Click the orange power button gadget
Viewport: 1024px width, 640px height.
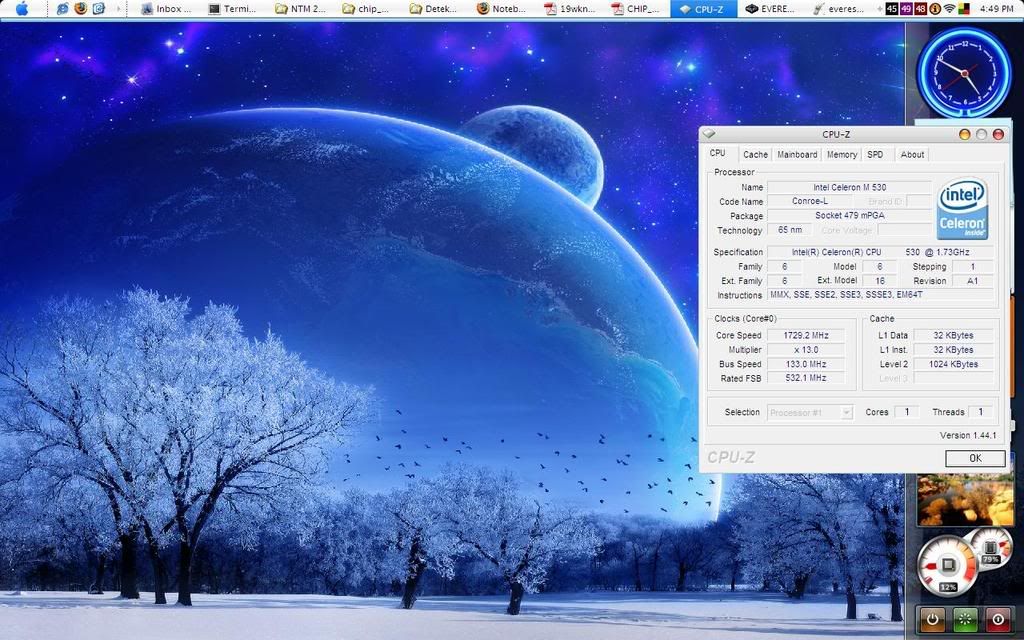(933, 619)
